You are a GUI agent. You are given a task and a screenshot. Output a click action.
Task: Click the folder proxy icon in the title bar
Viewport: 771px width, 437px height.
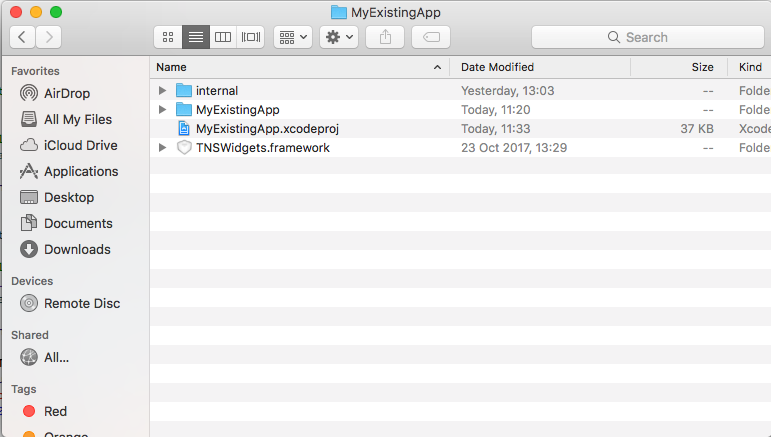[338, 12]
